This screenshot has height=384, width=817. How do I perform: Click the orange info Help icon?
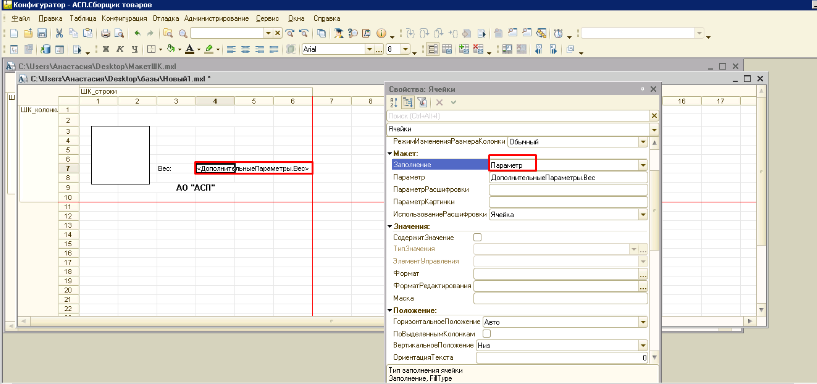pos(380,33)
